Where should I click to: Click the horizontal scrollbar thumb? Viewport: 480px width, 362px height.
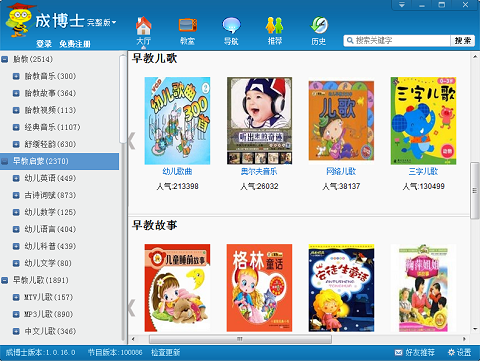(240, 339)
